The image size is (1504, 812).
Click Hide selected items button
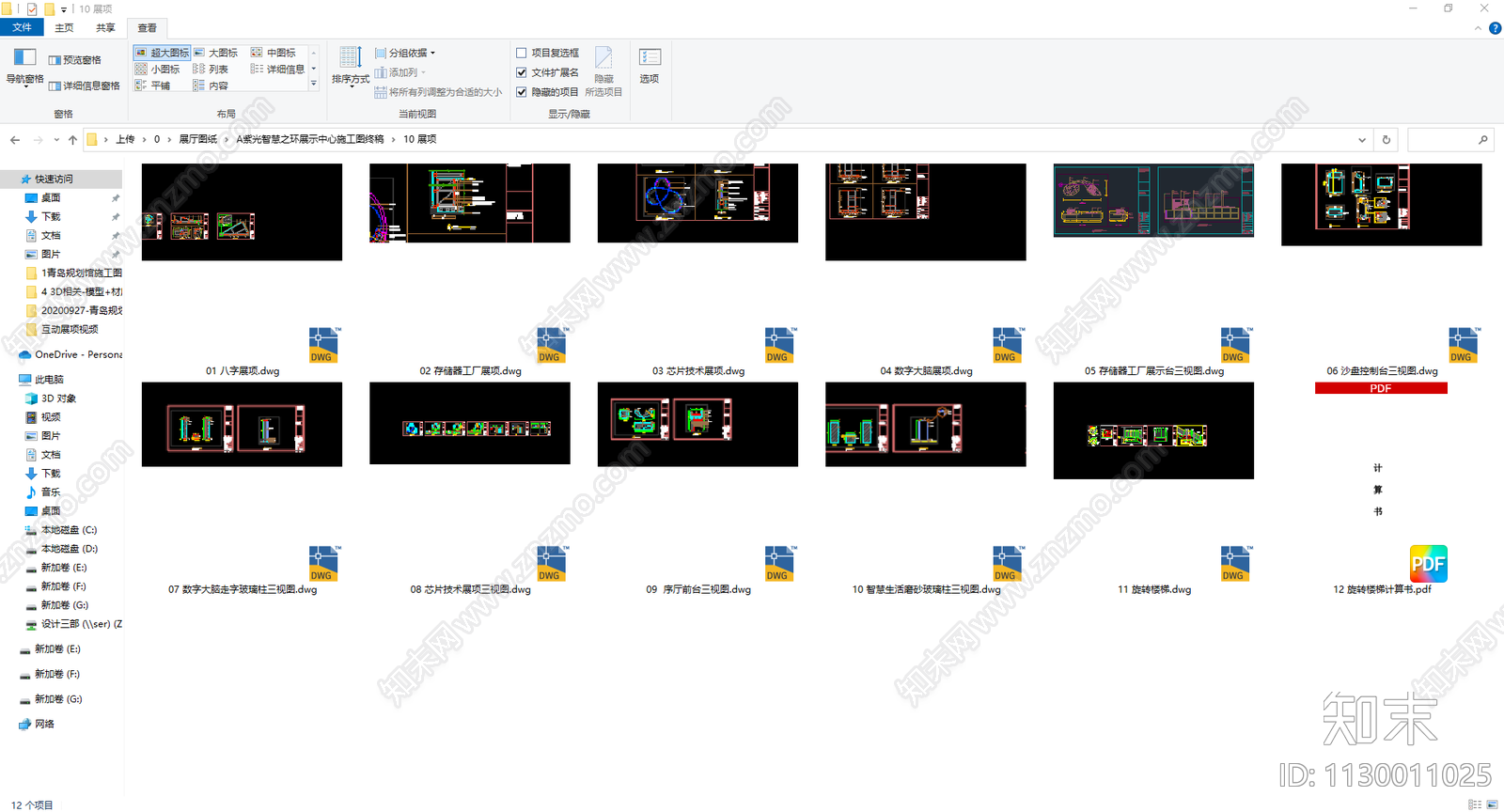[x=603, y=71]
